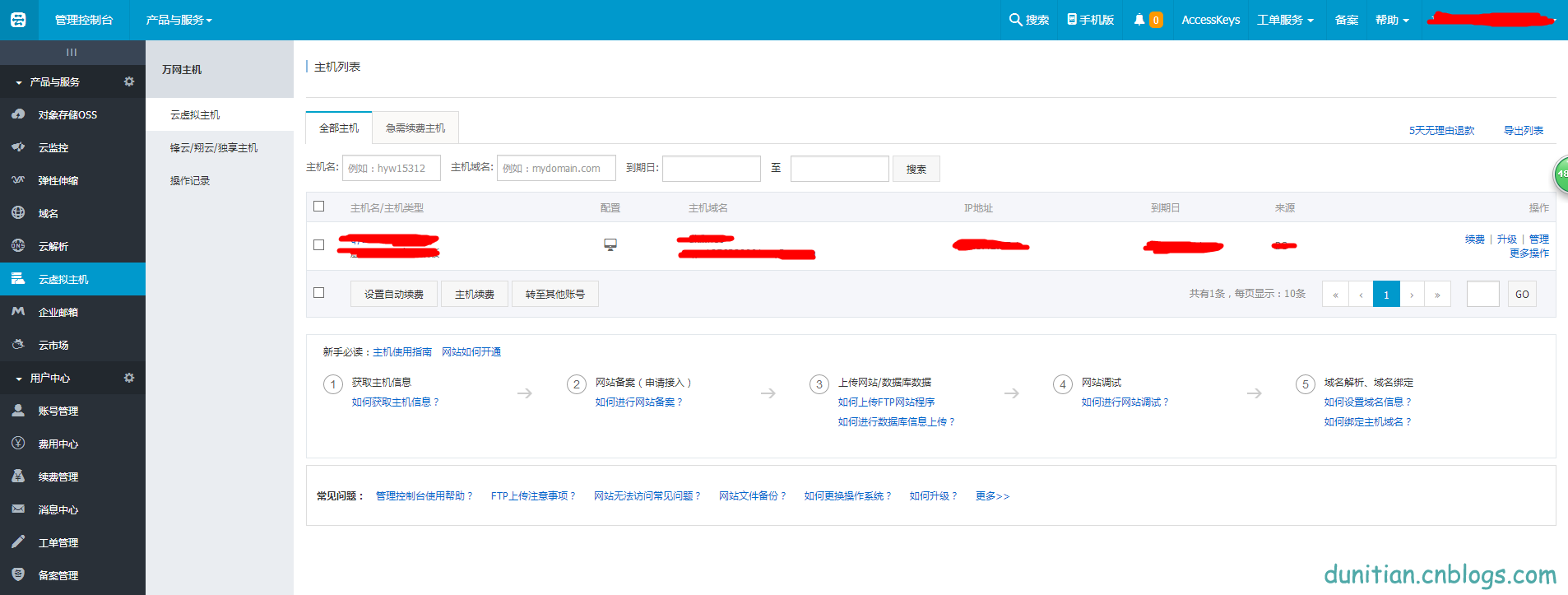Open 操作记录 submenu item
Screen dimensions: 1568x595
[x=220, y=180]
